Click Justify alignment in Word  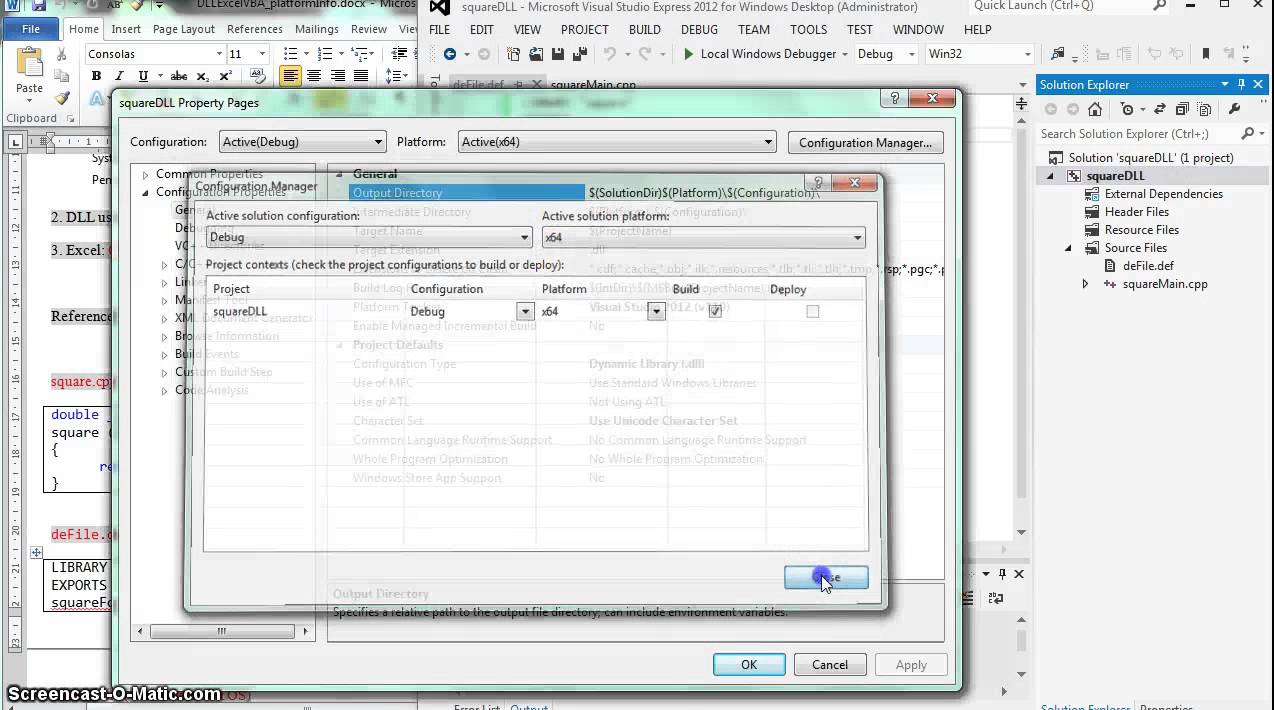(x=361, y=76)
